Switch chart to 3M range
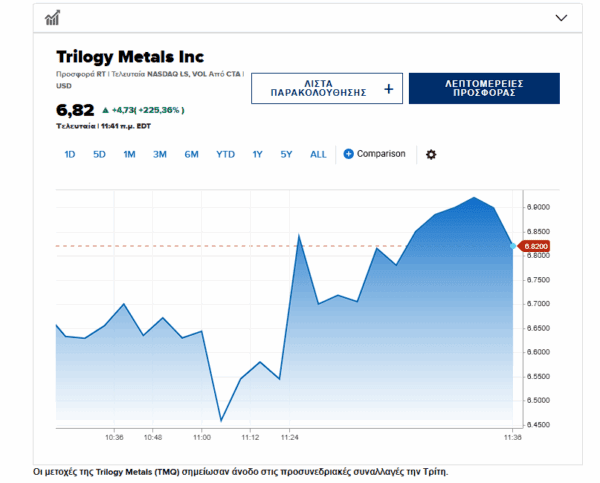The width and height of the screenshot is (600, 483). click(x=159, y=154)
